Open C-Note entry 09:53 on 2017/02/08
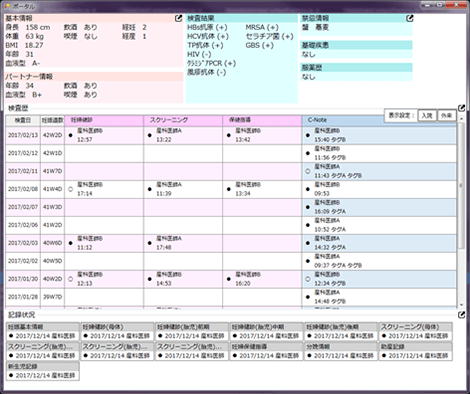 (x=379, y=189)
